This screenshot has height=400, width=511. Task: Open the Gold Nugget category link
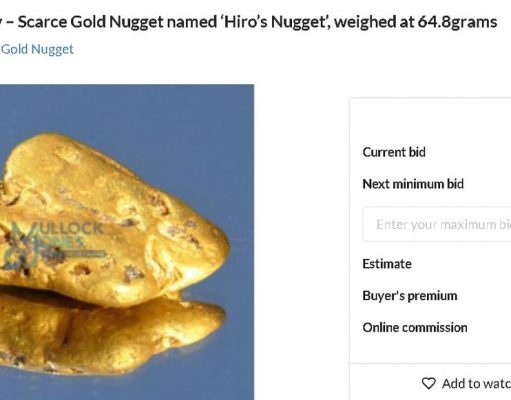[x=37, y=49]
